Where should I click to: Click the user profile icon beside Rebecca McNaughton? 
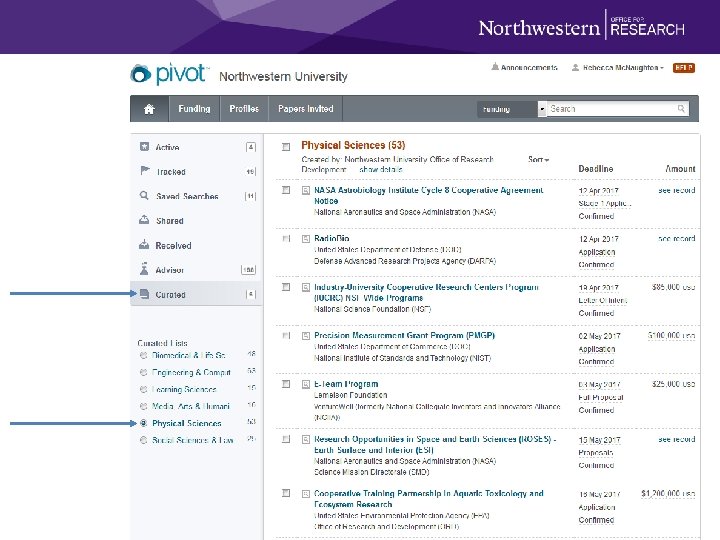click(575, 68)
